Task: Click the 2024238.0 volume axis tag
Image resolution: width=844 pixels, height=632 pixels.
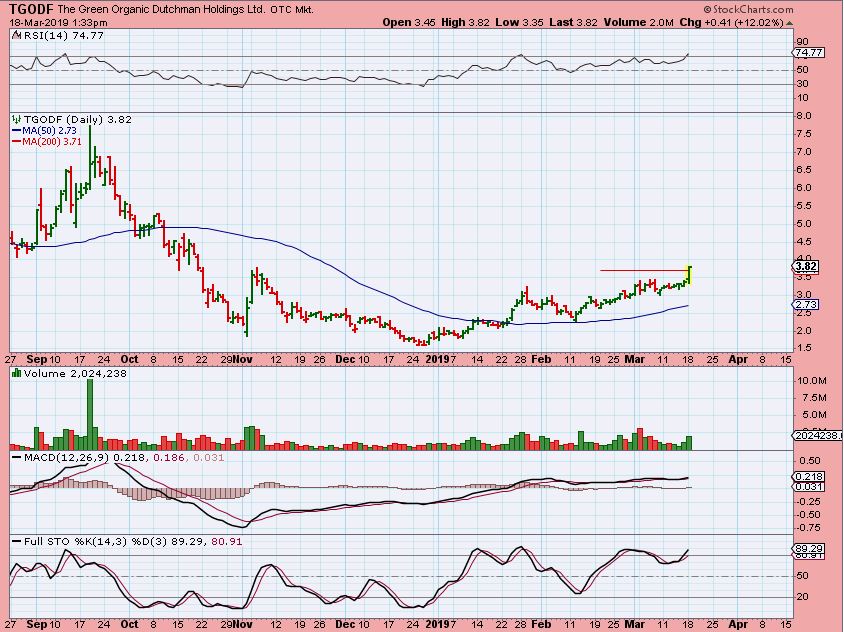Action: (817, 435)
